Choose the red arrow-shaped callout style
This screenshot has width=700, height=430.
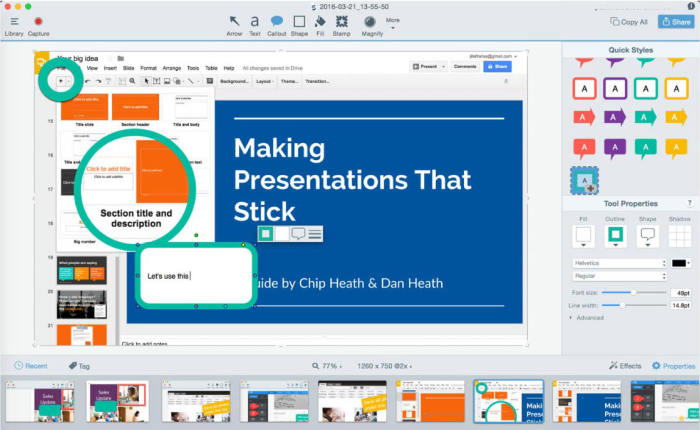(x=584, y=117)
